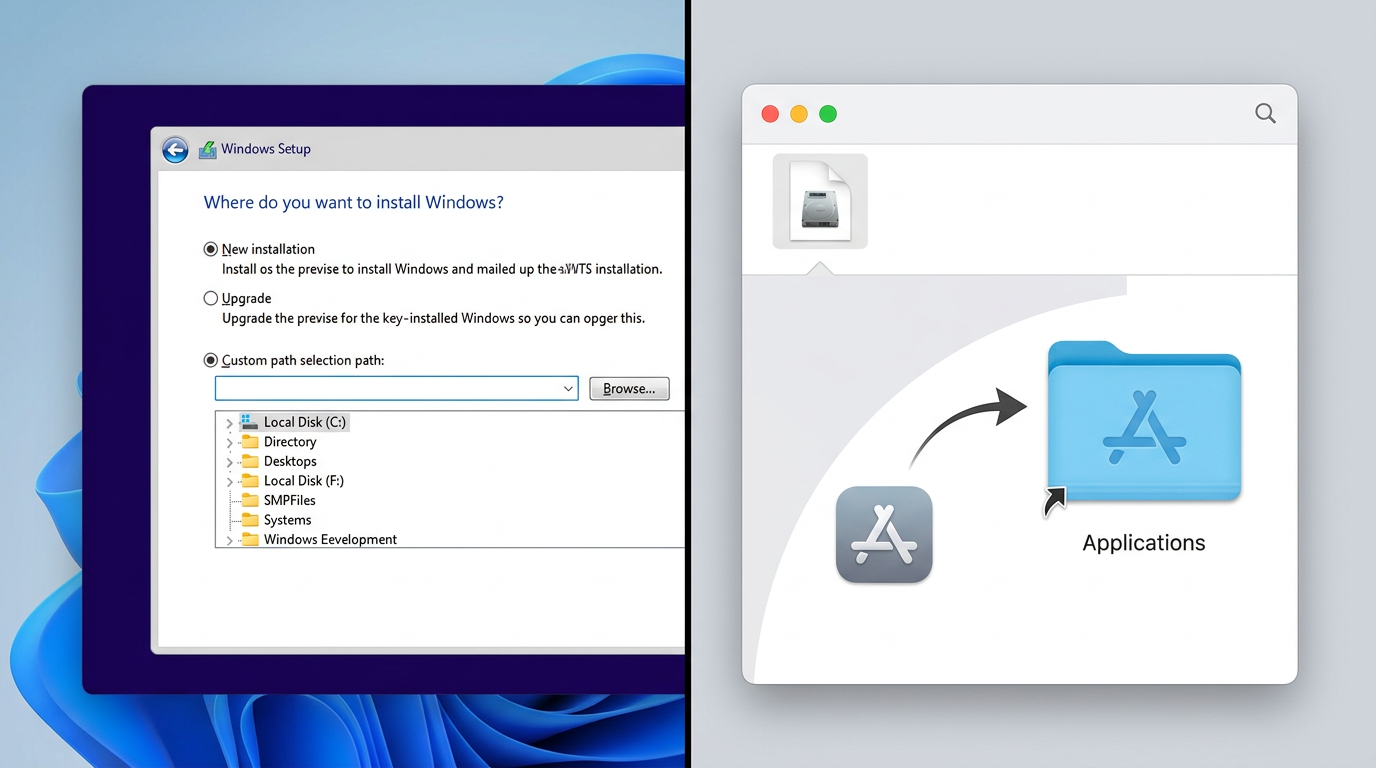Select the New installation radio button

pos(210,249)
